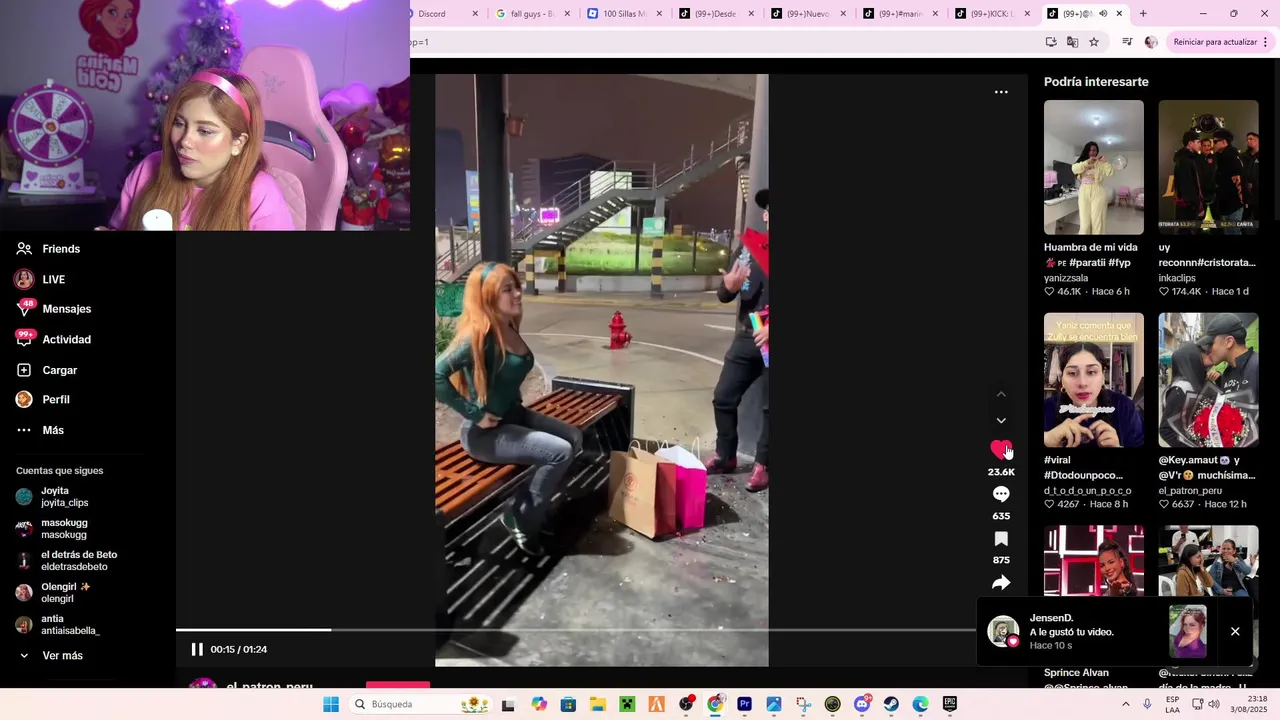Open the Windows Start menu
The height and width of the screenshot is (720, 1280).
click(x=331, y=704)
